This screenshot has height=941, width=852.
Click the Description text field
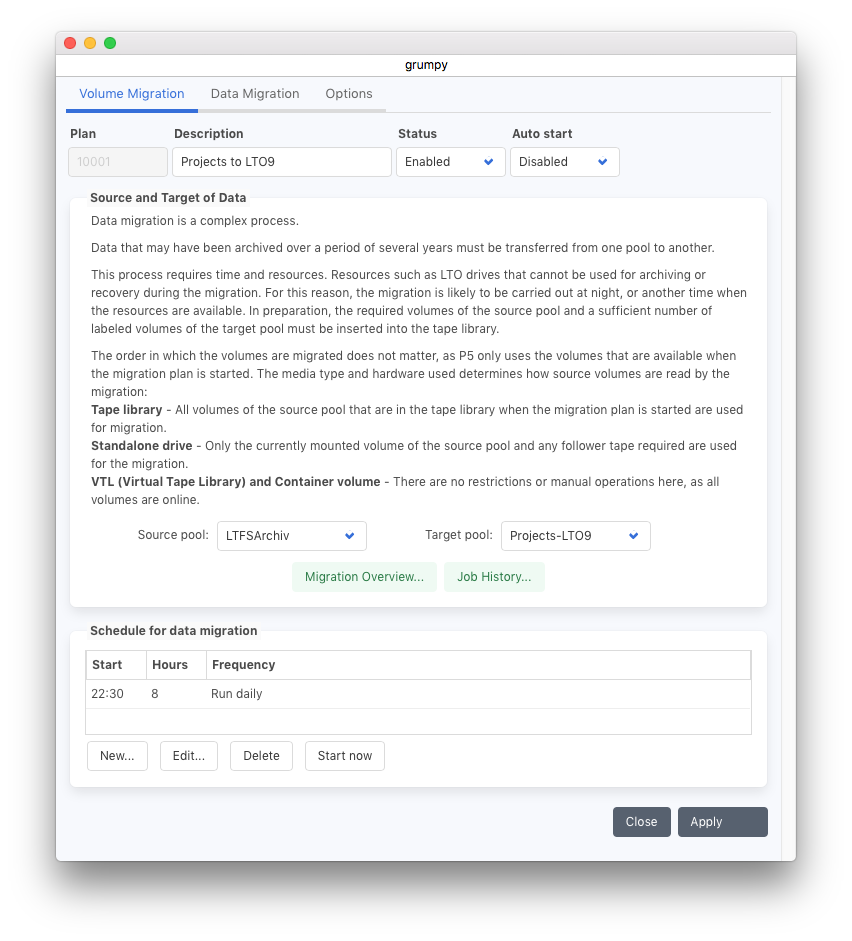tap(281, 162)
